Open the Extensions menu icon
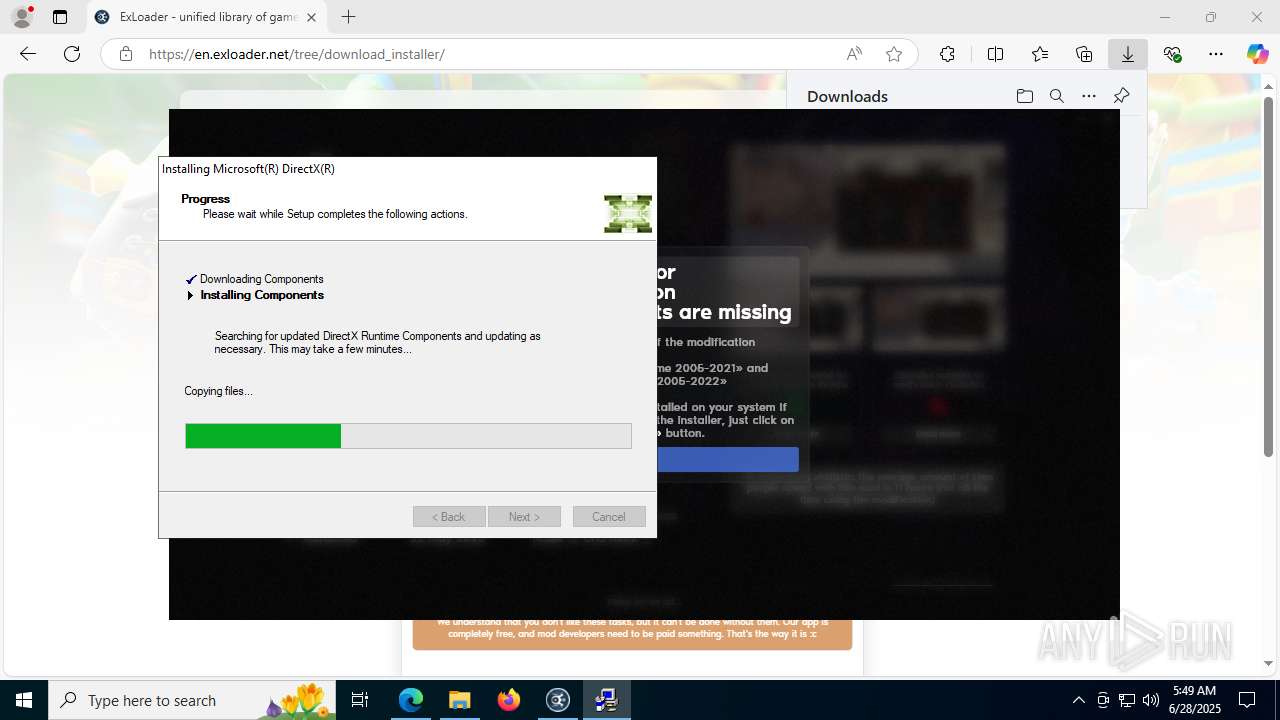This screenshot has height=720, width=1280. [x=947, y=54]
